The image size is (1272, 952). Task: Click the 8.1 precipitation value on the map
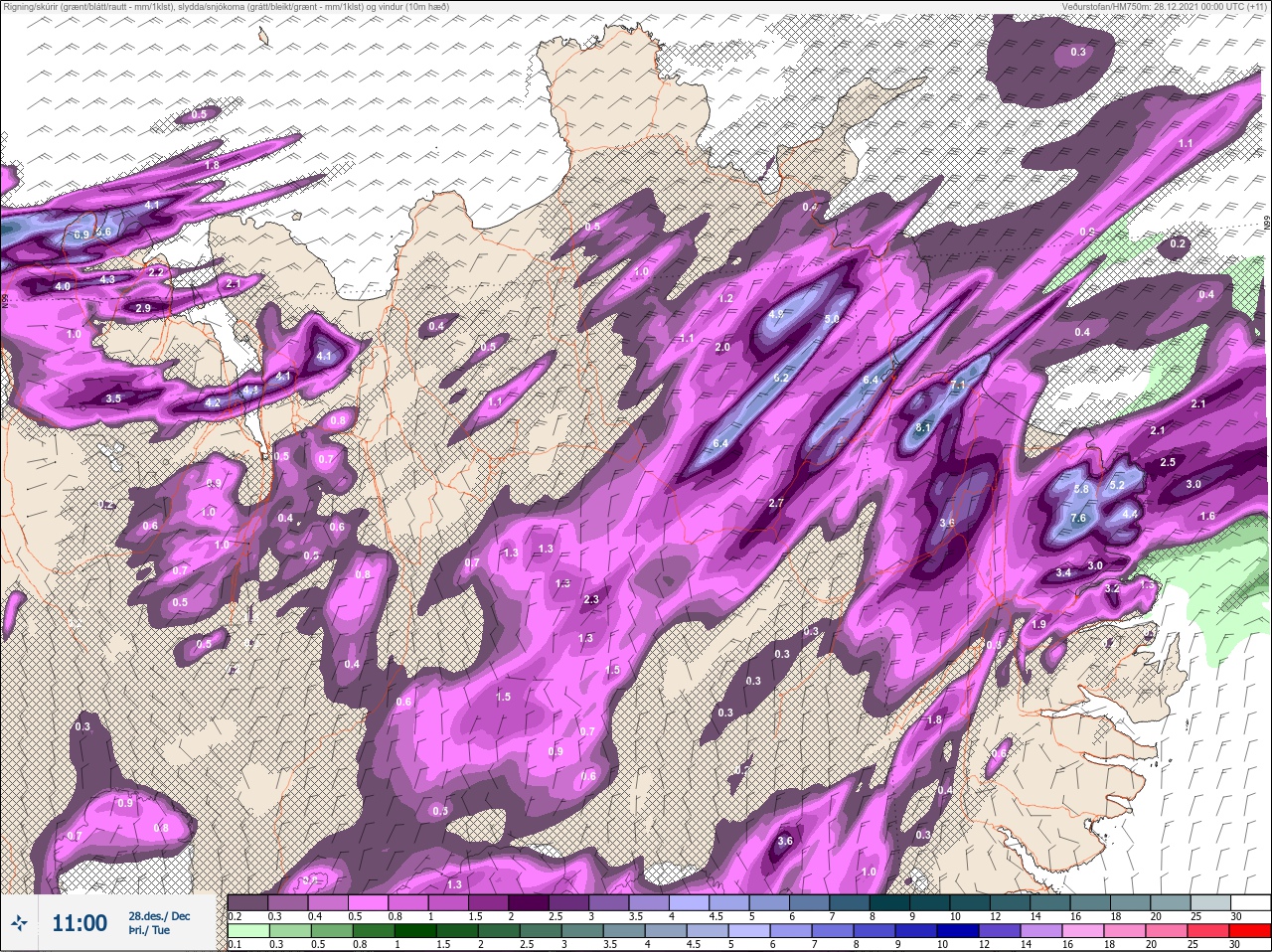click(922, 427)
